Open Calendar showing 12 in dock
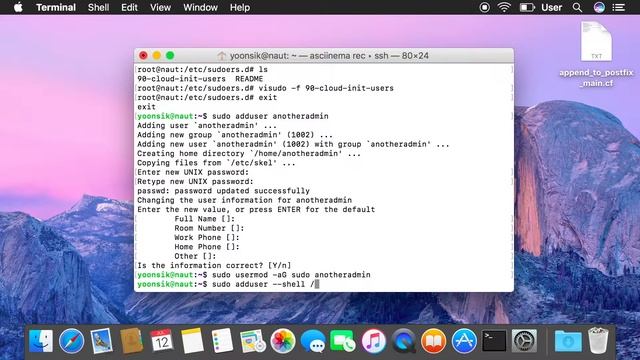This screenshot has width=640, height=360. click(162, 340)
